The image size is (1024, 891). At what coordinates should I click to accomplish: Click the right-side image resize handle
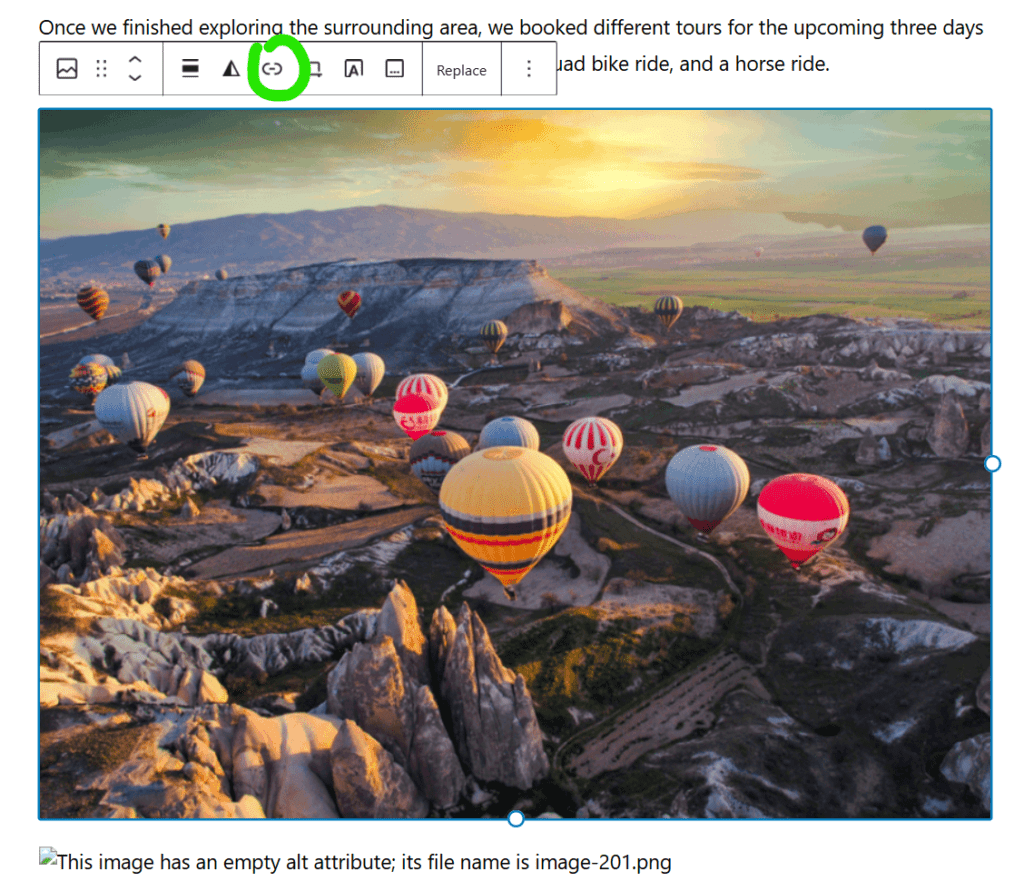point(992,463)
